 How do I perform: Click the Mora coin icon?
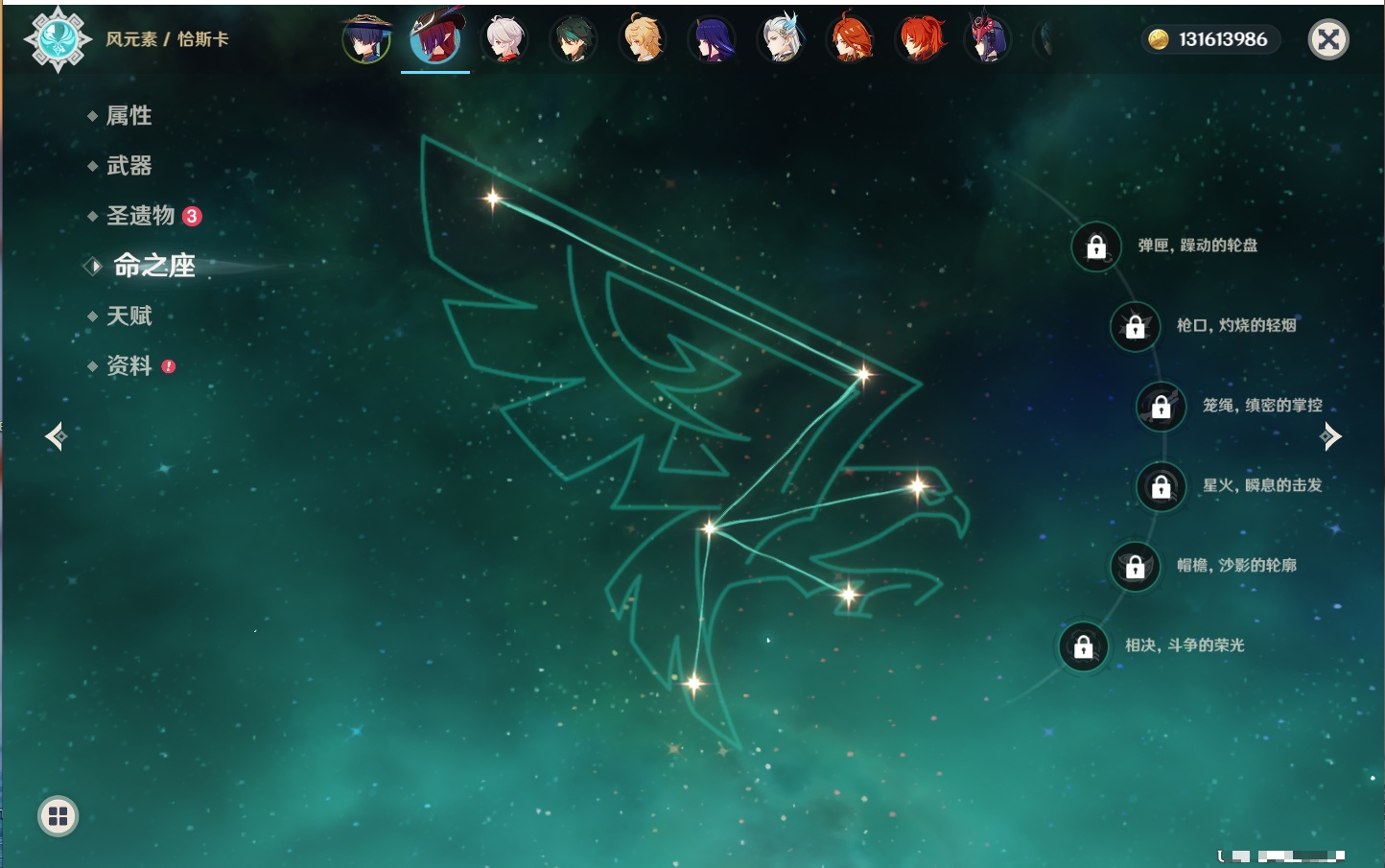1159,39
